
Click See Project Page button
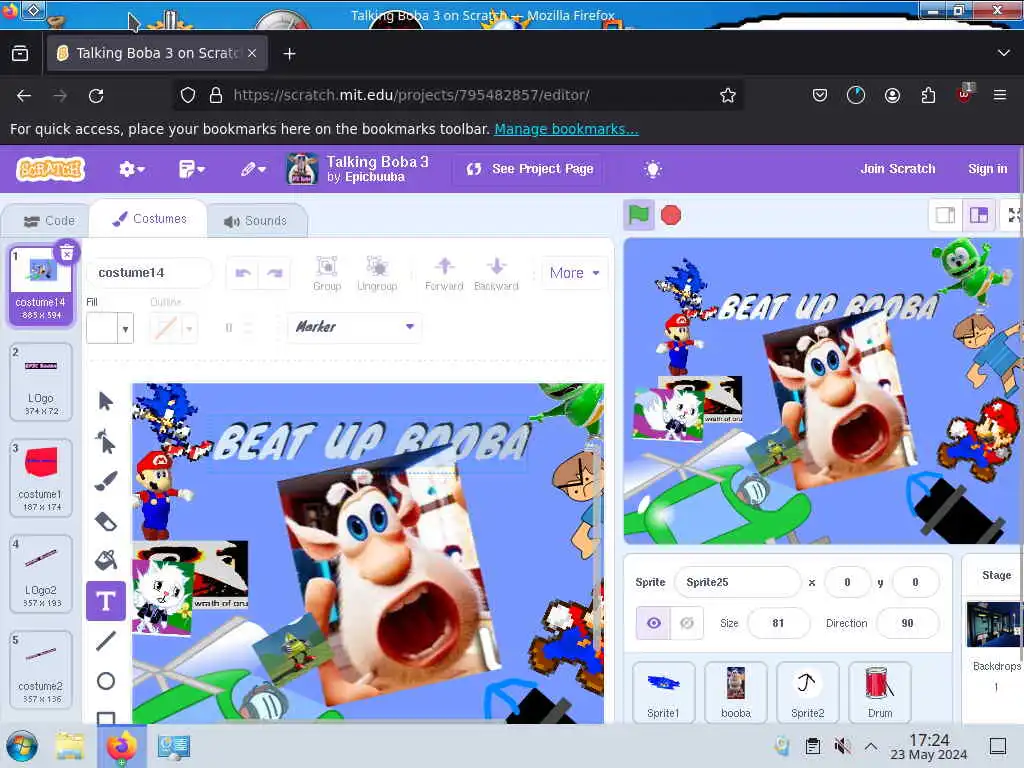point(530,169)
